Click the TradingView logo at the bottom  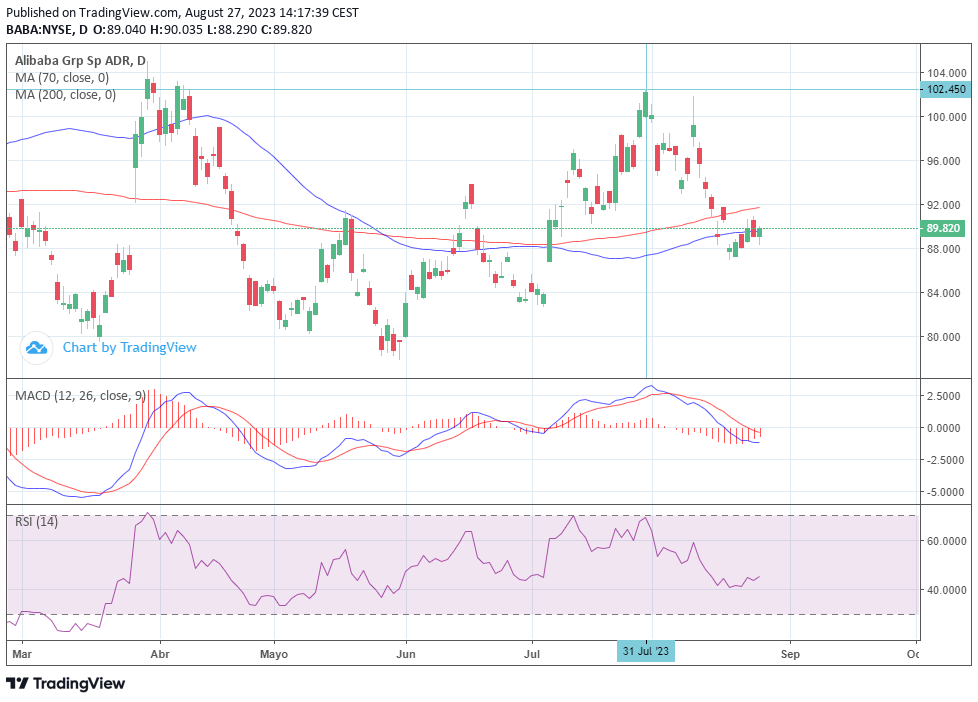pos(65,683)
